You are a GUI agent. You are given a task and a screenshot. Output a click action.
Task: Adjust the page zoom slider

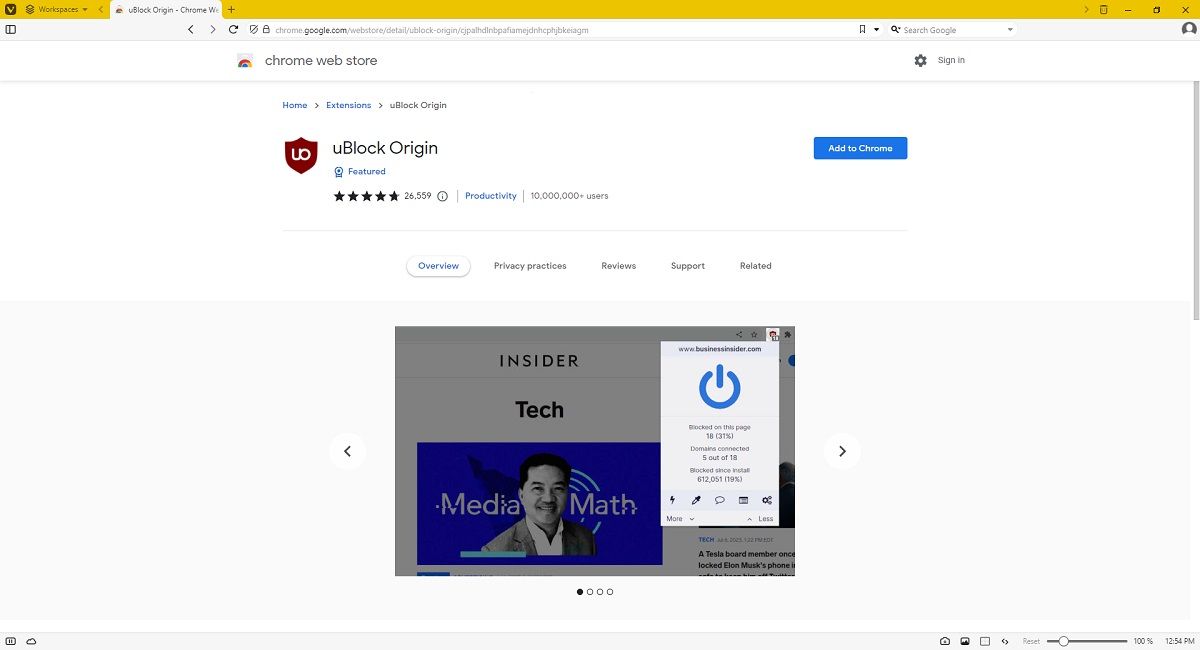1064,641
